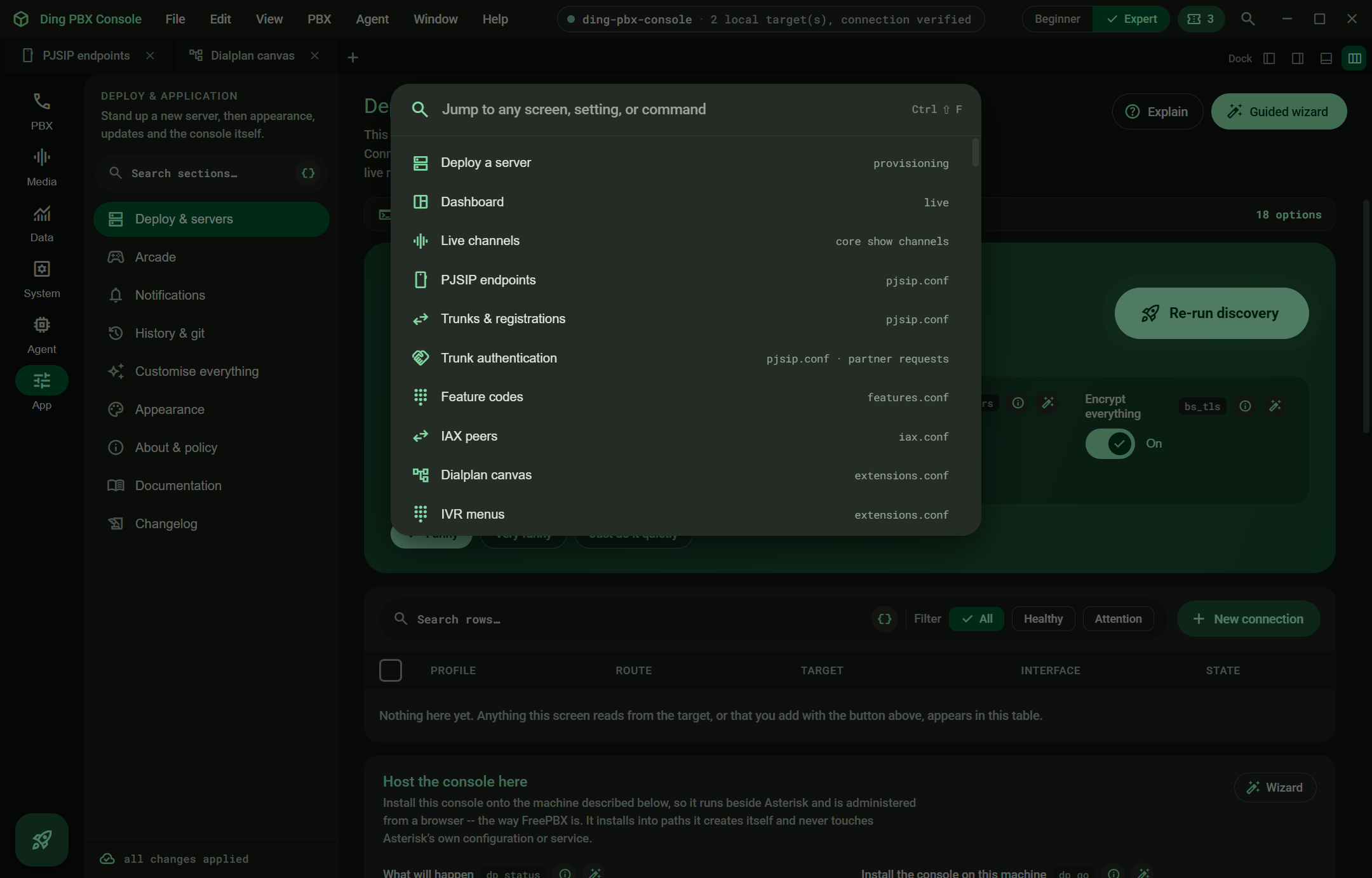
Task: Open the title bar search magnifier
Action: (x=1248, y=19)
